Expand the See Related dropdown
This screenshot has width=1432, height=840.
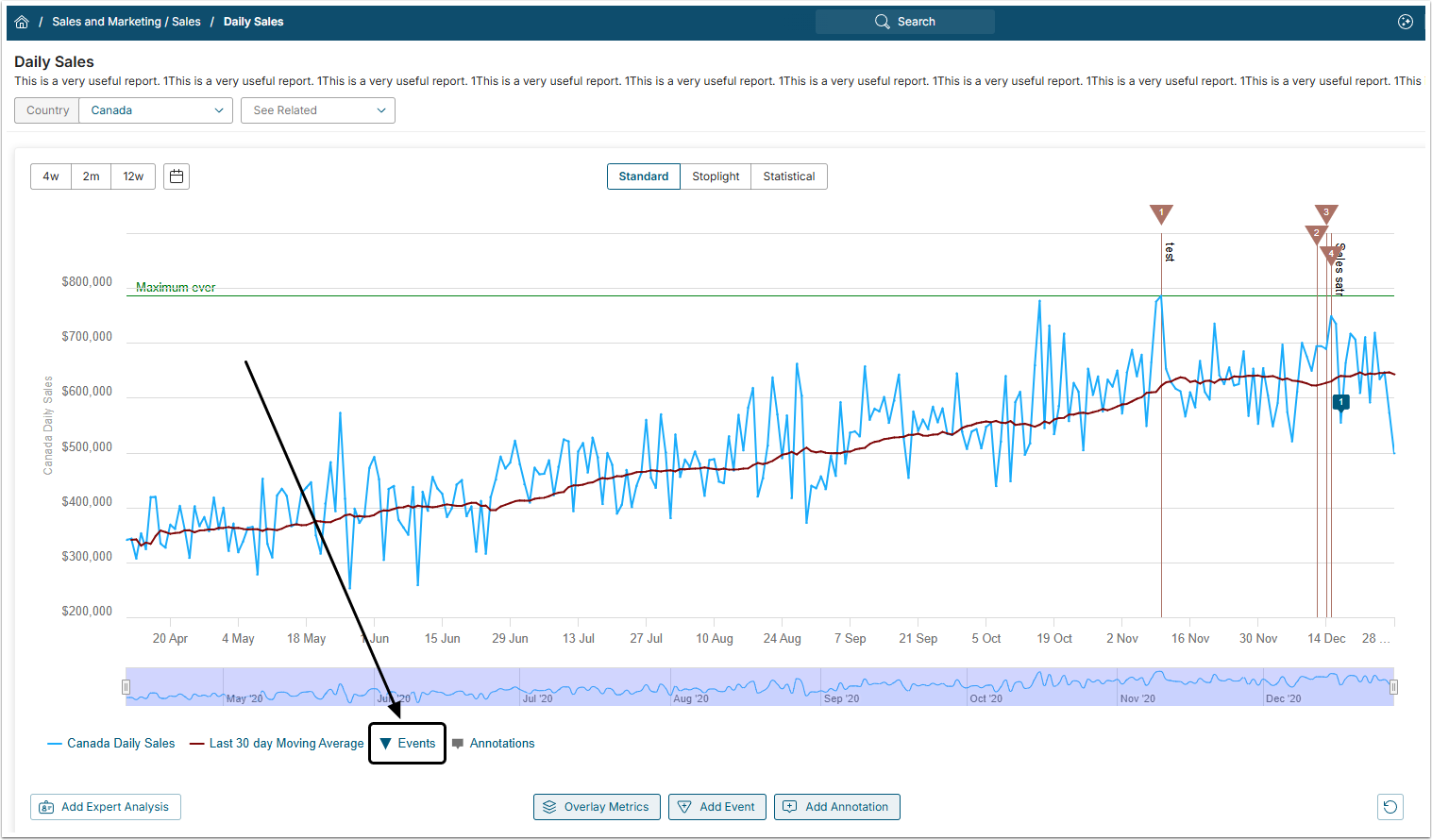coord(318,110)
